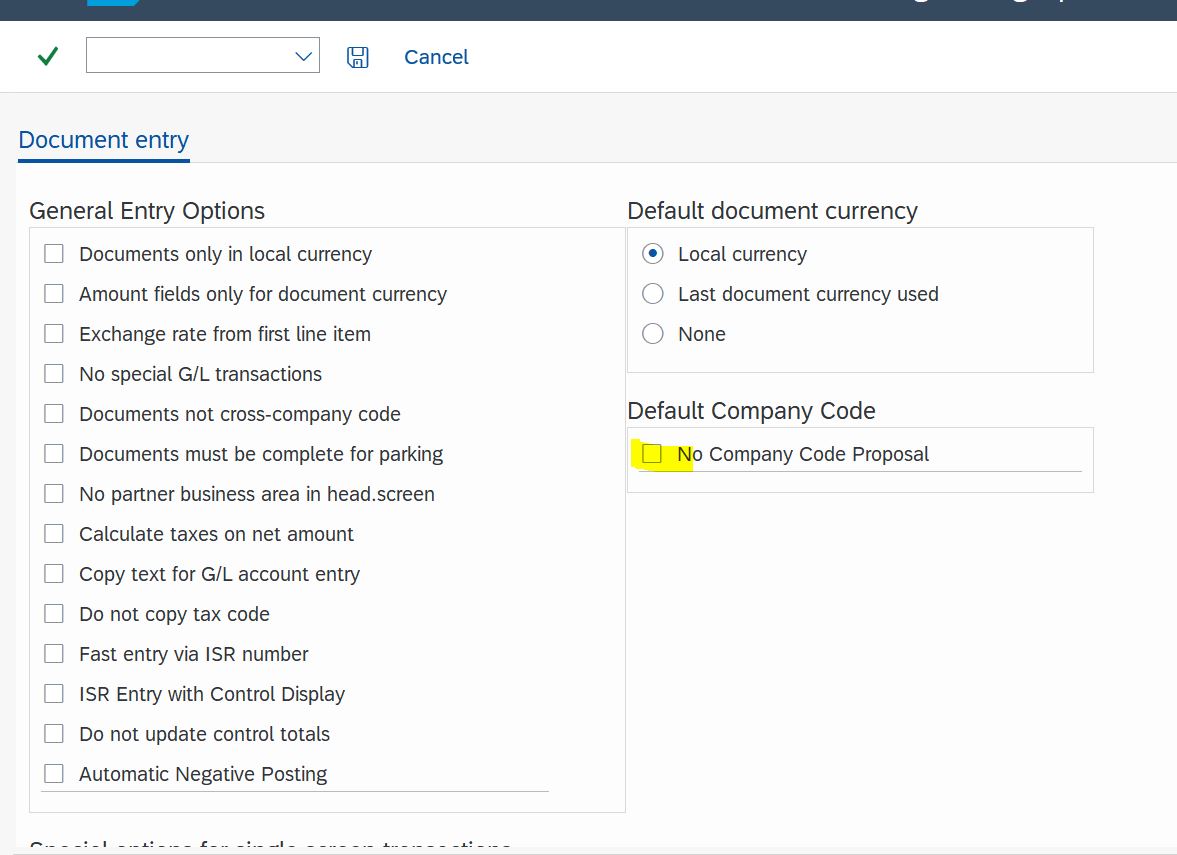The height and width of the screenshot is (855, 1177).
Task: Select None for default document currency
Action: tap(652, 333)
